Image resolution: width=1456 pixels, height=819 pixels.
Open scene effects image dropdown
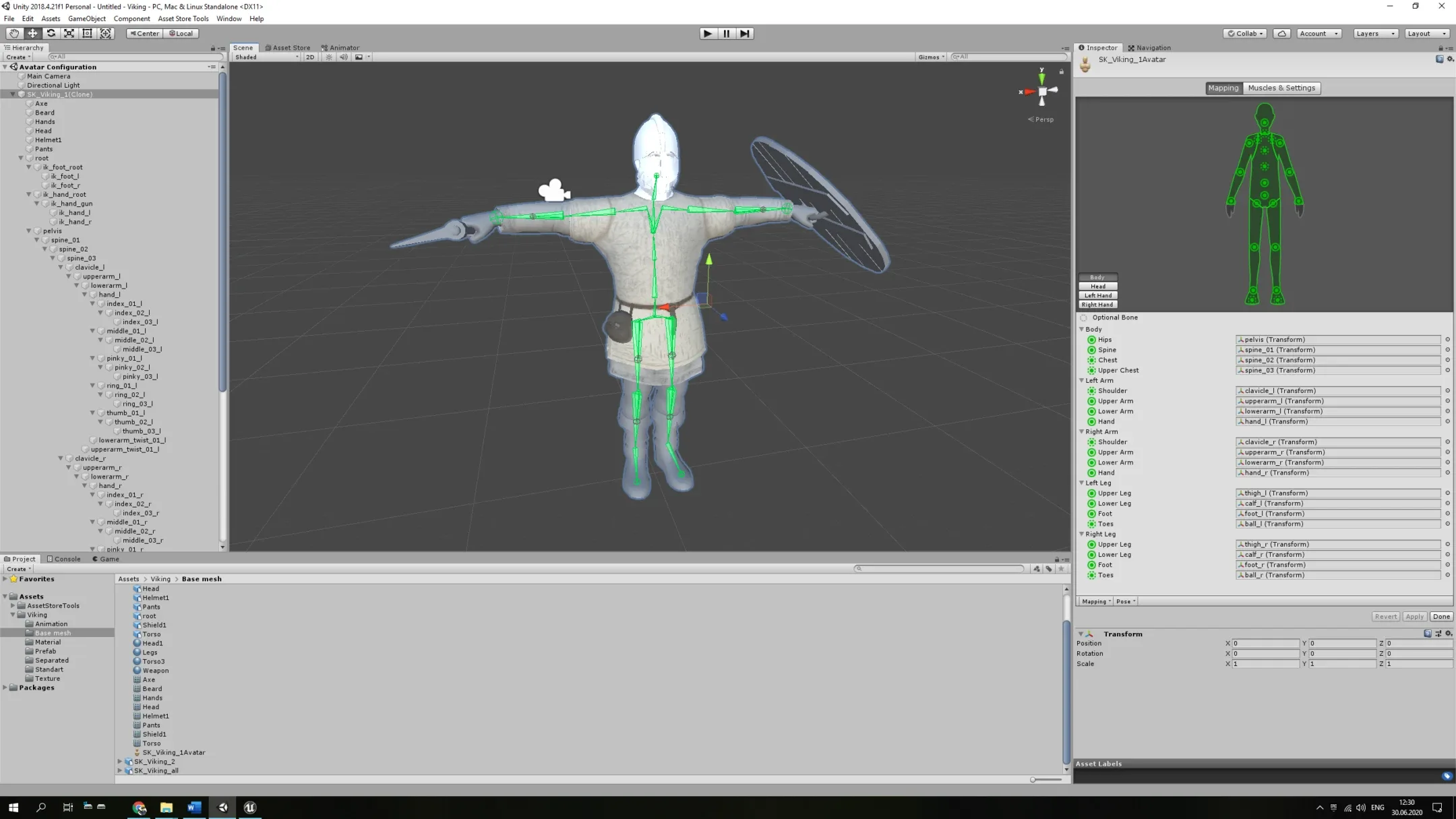tap(362, 57)
